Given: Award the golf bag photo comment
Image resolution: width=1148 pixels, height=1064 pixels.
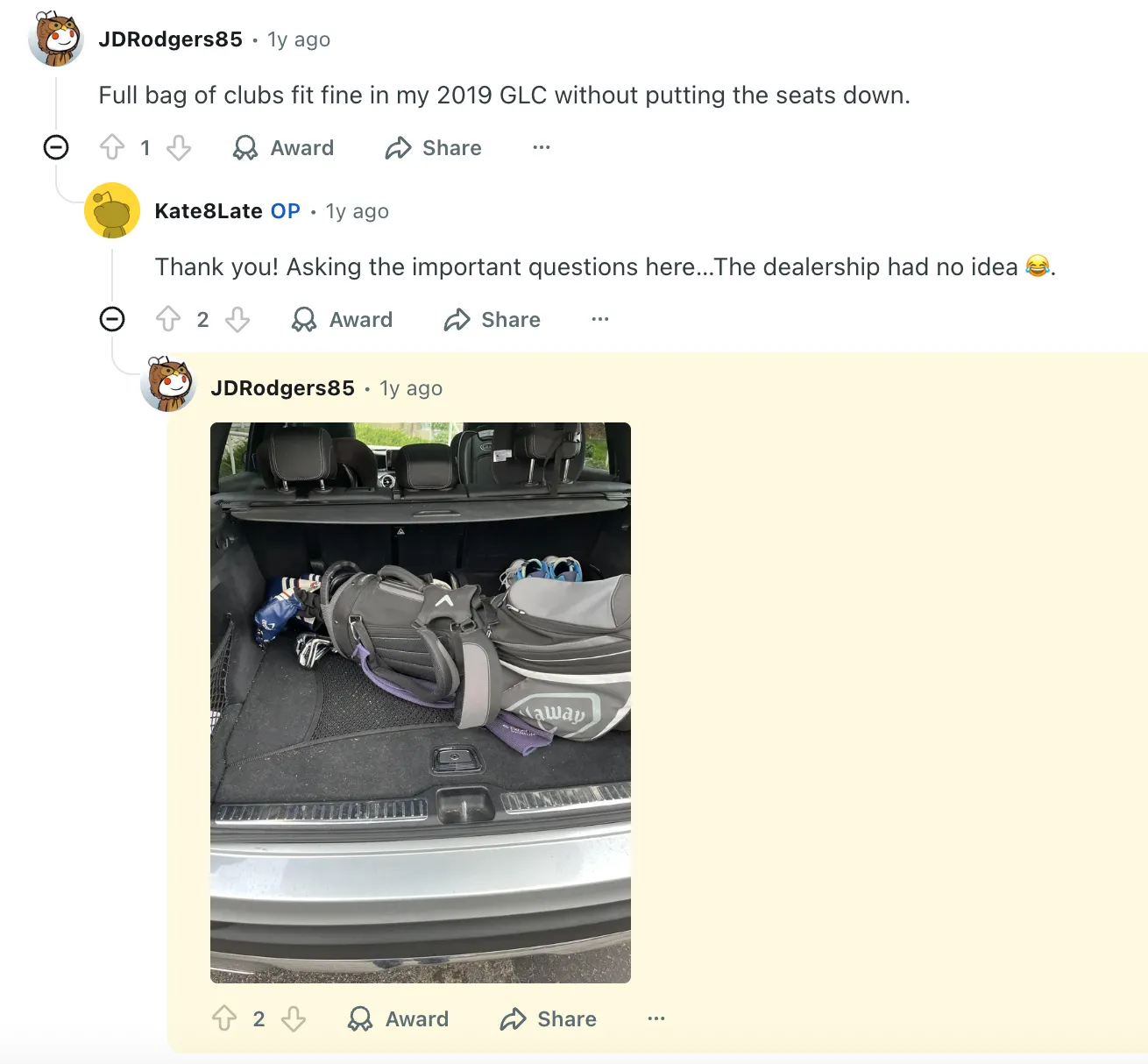Looking at the screenshot, I should coord(399,1018).
